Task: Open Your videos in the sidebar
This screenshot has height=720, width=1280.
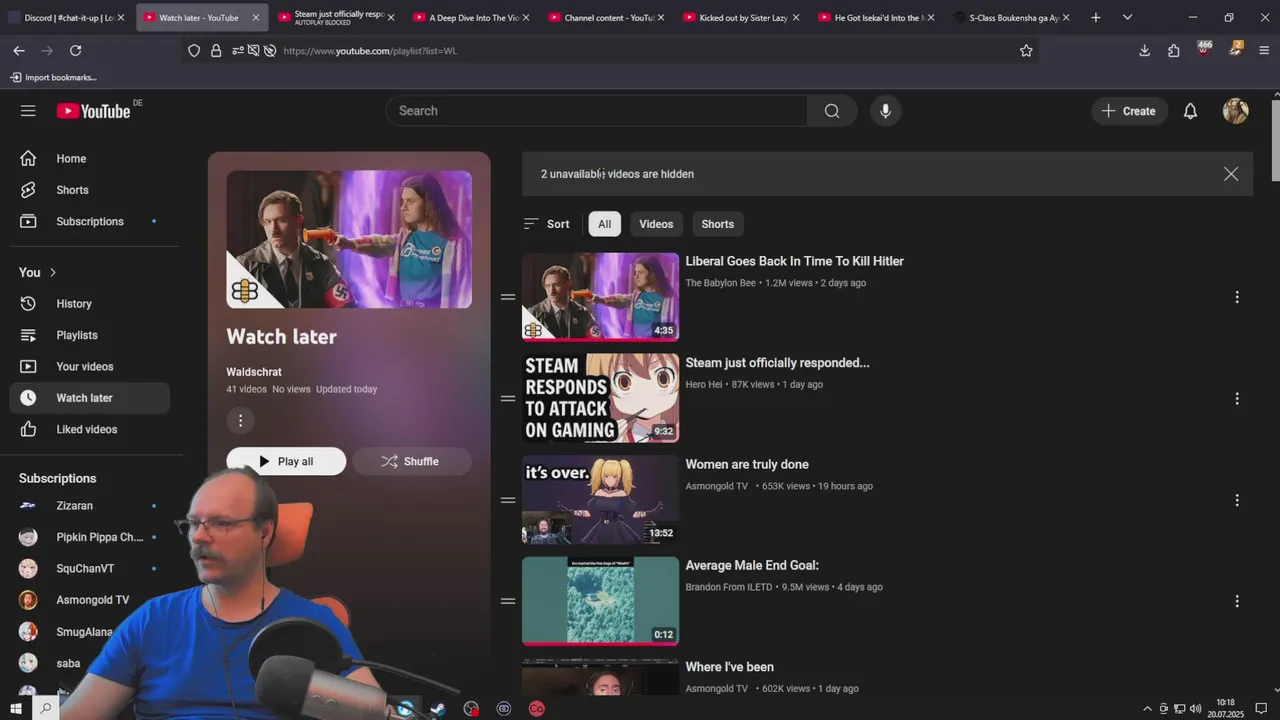Action: [90, 366]
